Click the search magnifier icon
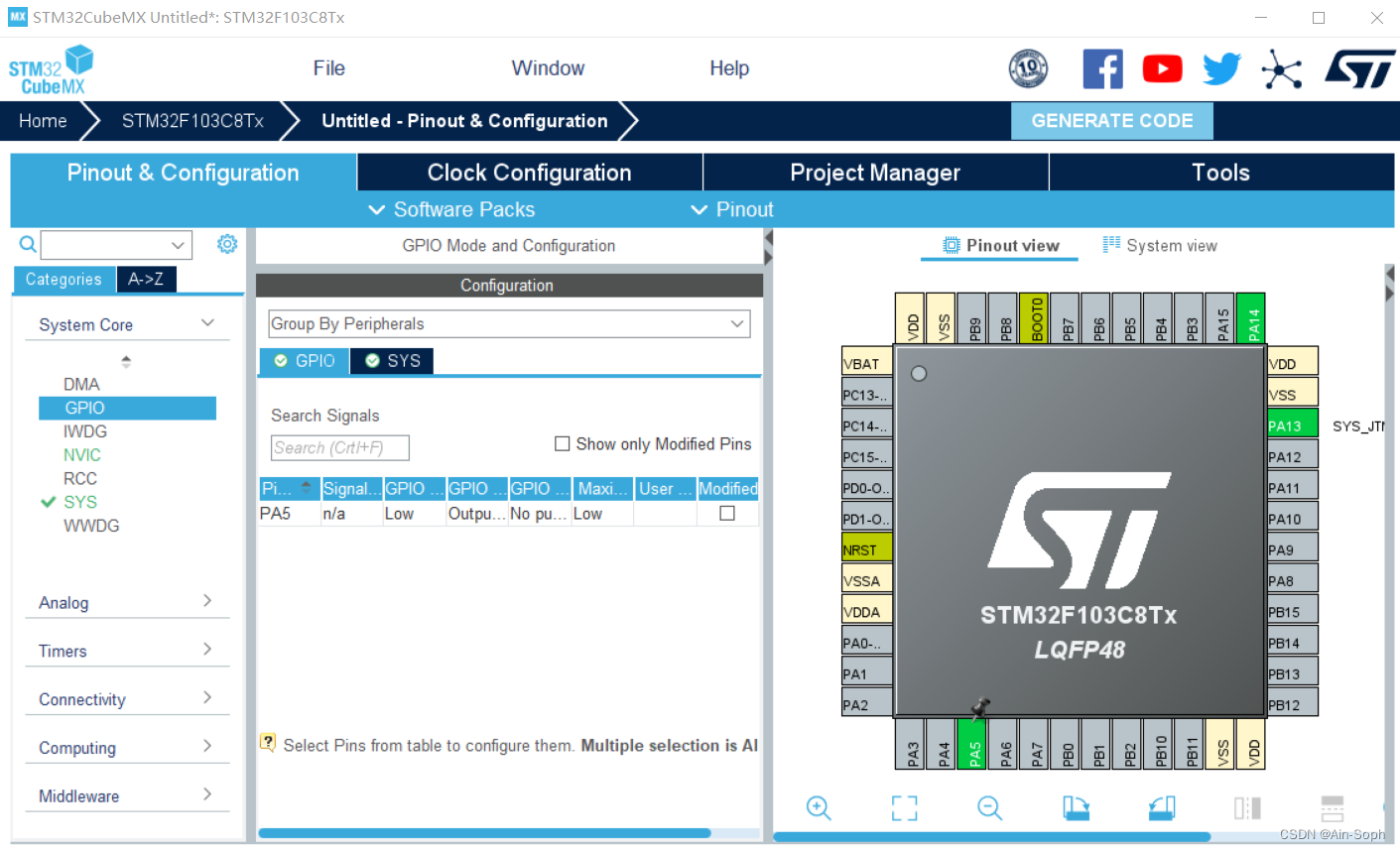Image resolution: width=1400 pixels, height=851 pixels. (28, 244)
